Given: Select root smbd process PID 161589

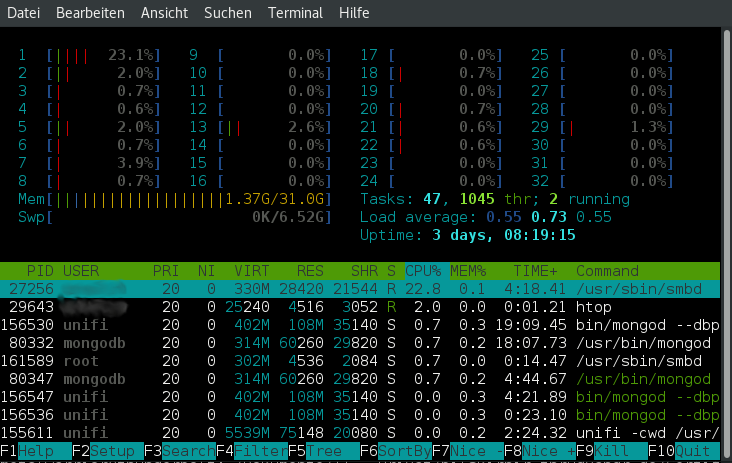Looking at the screenshot, I should (360, 361).
